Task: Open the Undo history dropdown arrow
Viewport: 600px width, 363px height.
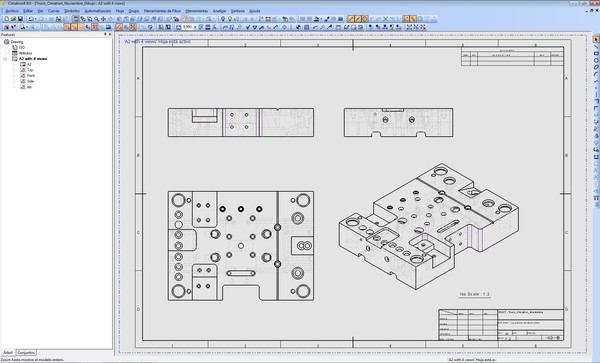Action: 36,18
